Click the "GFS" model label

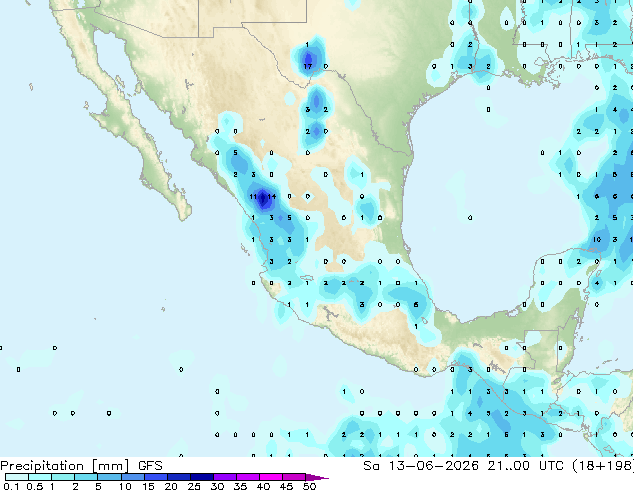click(x=150, y=466)
